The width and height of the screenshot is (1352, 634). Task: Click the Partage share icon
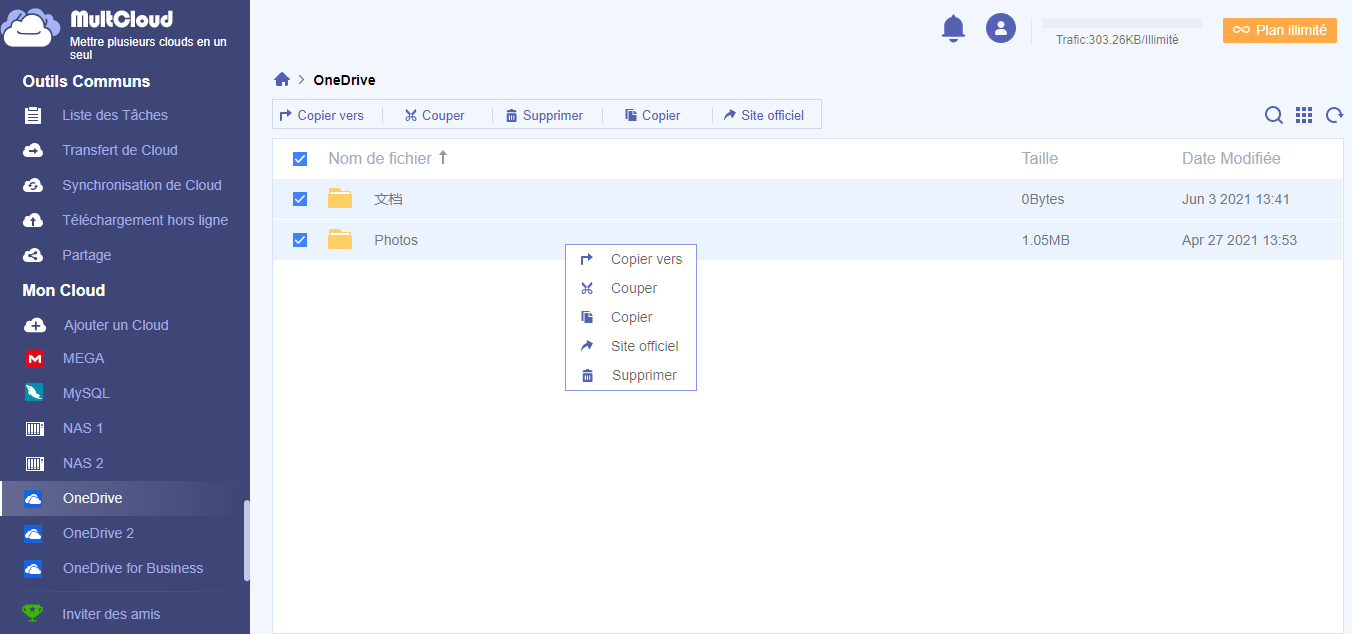(33, 255)
